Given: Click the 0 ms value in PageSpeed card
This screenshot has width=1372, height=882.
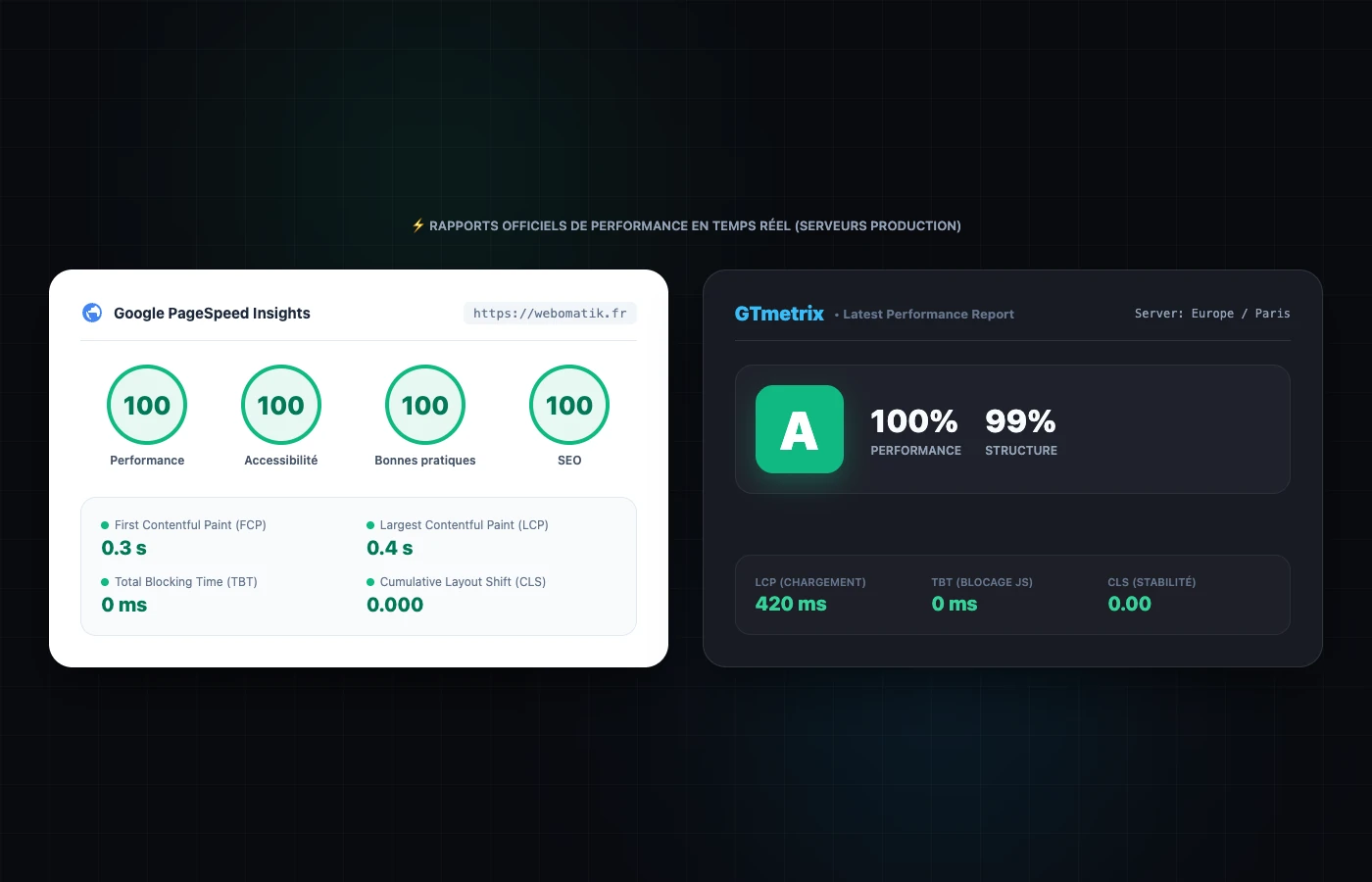Looking at the screenshot, I should pyautogui.click(x=124, y=605).
